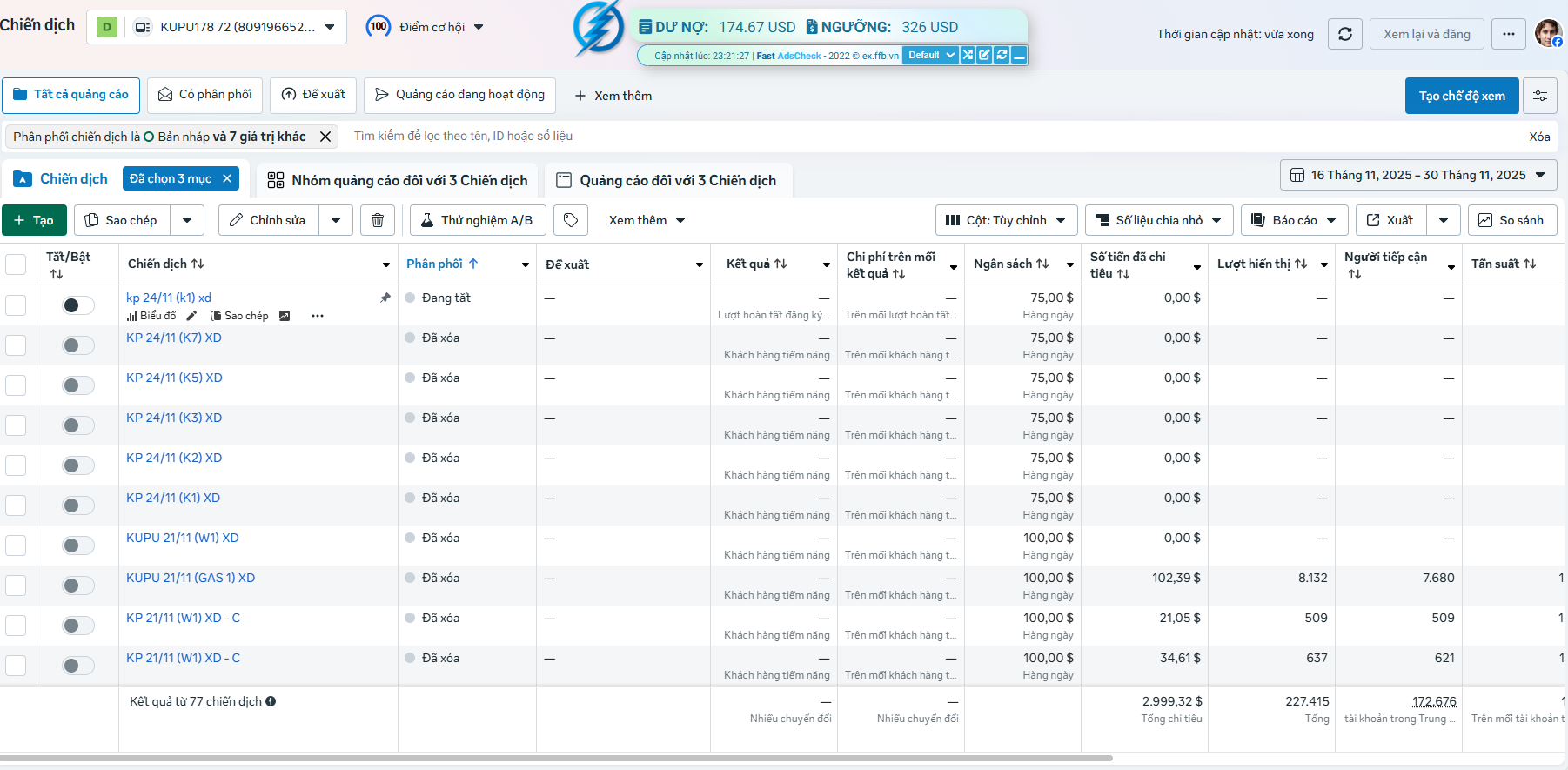The height and width of the screenshot is (770, 1568).
Task: Tick the select-all checkbox in the table header
Action: (16, 264)
